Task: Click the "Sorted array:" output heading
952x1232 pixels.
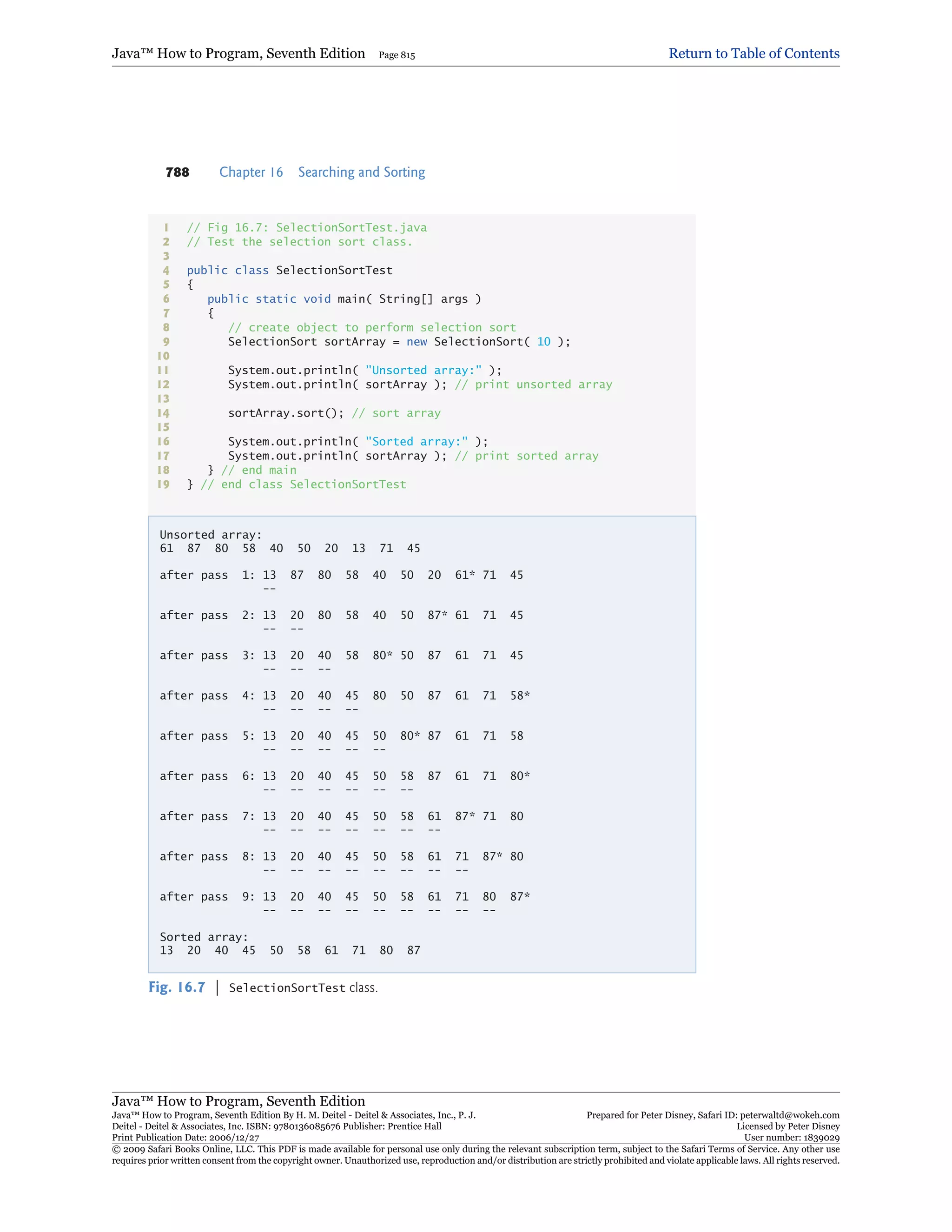Action: click(x=204, y=937)
